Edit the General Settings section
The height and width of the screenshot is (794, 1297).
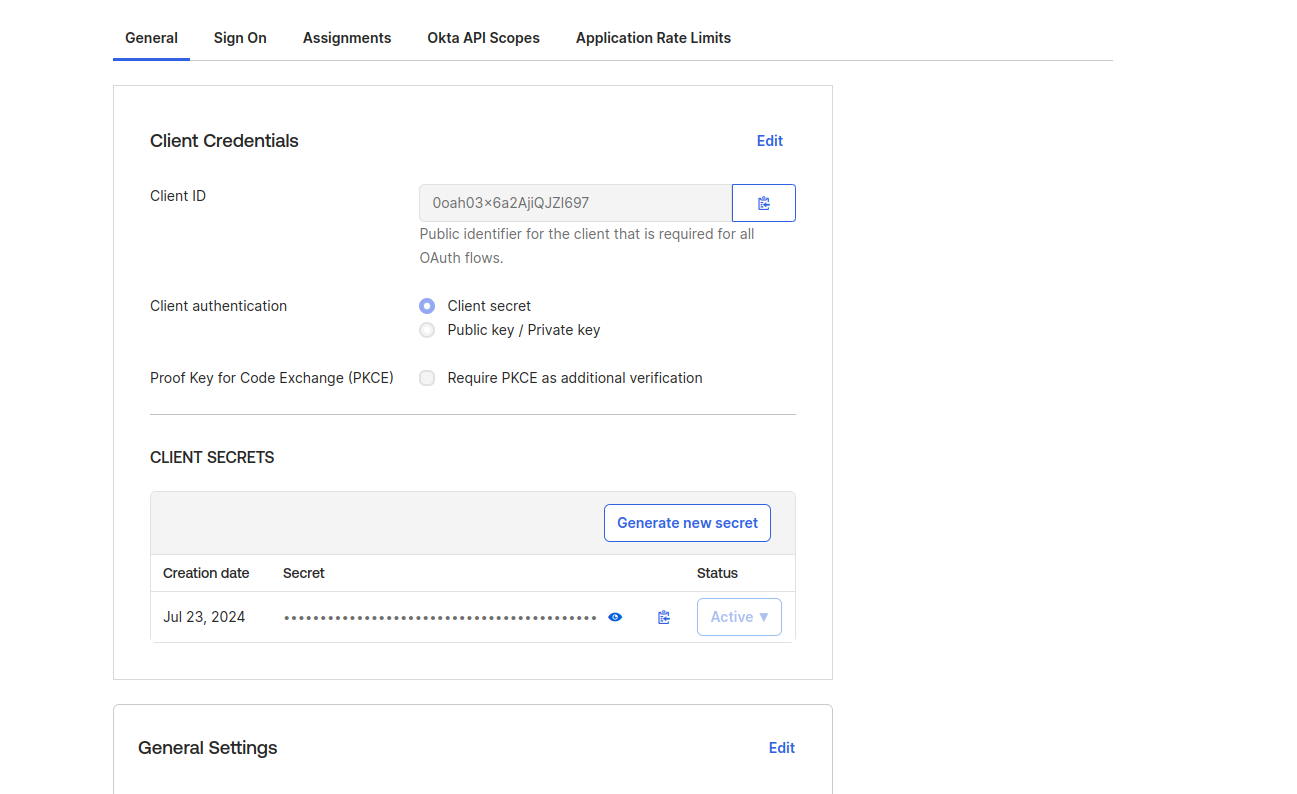click(x=782, y=748)
